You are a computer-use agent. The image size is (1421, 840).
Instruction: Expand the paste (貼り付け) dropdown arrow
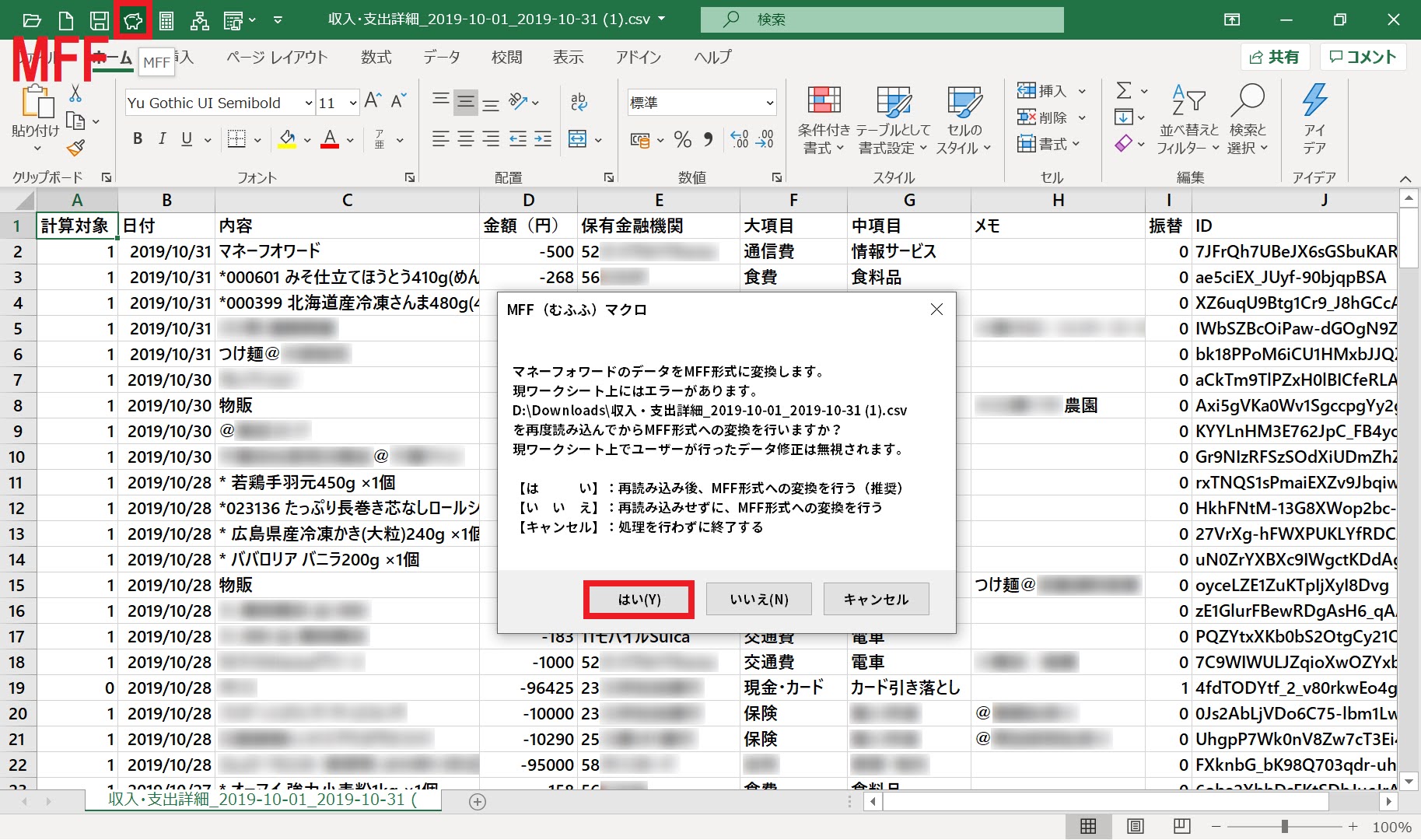point(37,148)
